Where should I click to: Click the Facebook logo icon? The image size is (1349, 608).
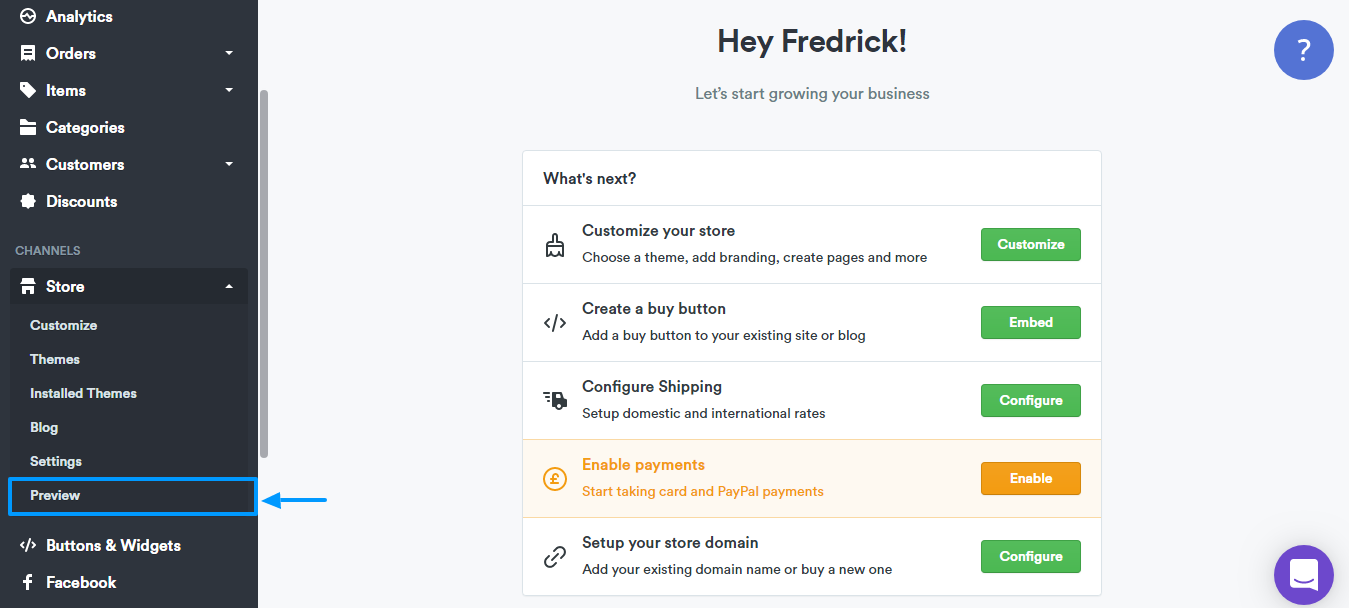(28, 582)
